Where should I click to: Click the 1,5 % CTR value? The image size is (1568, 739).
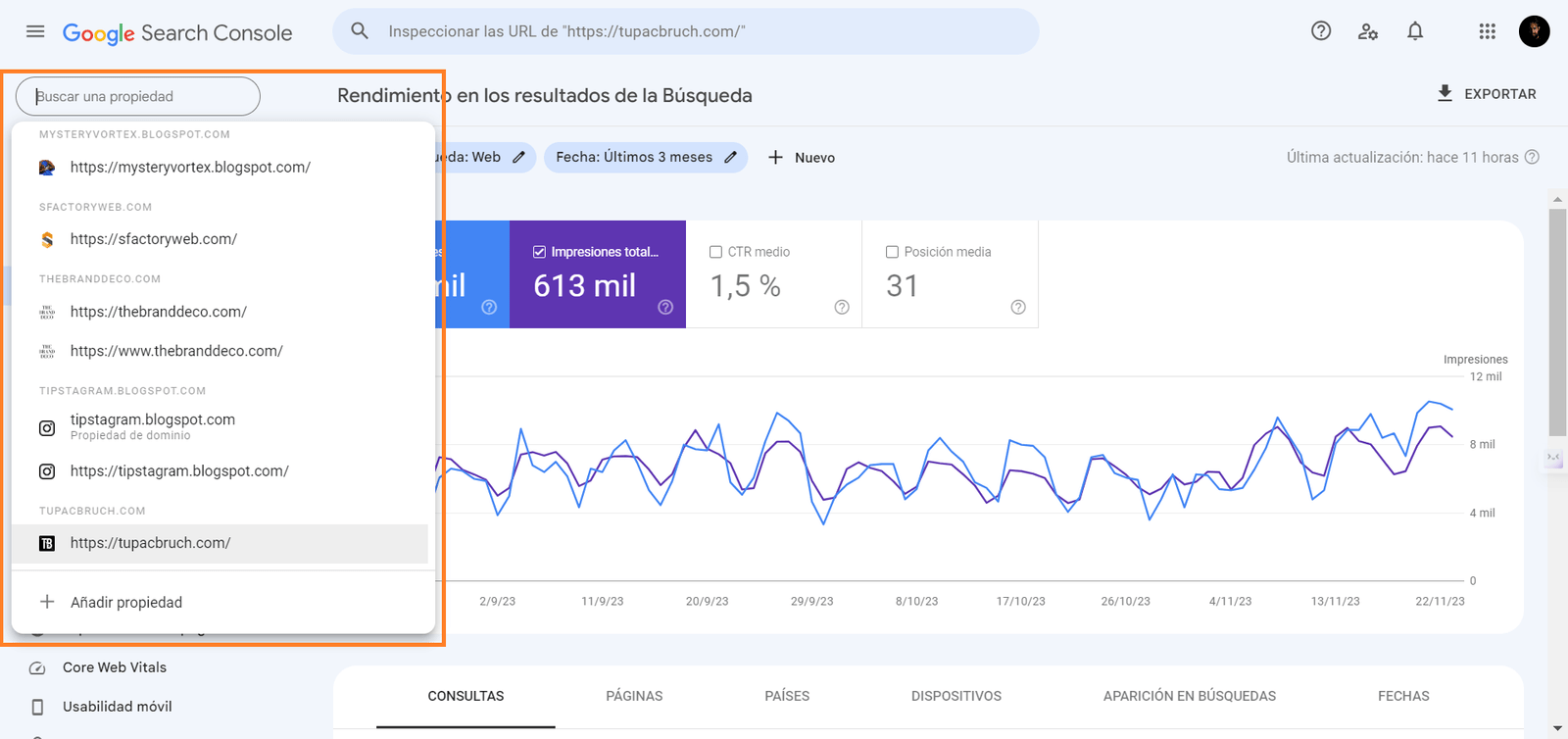tap(746, 285)
